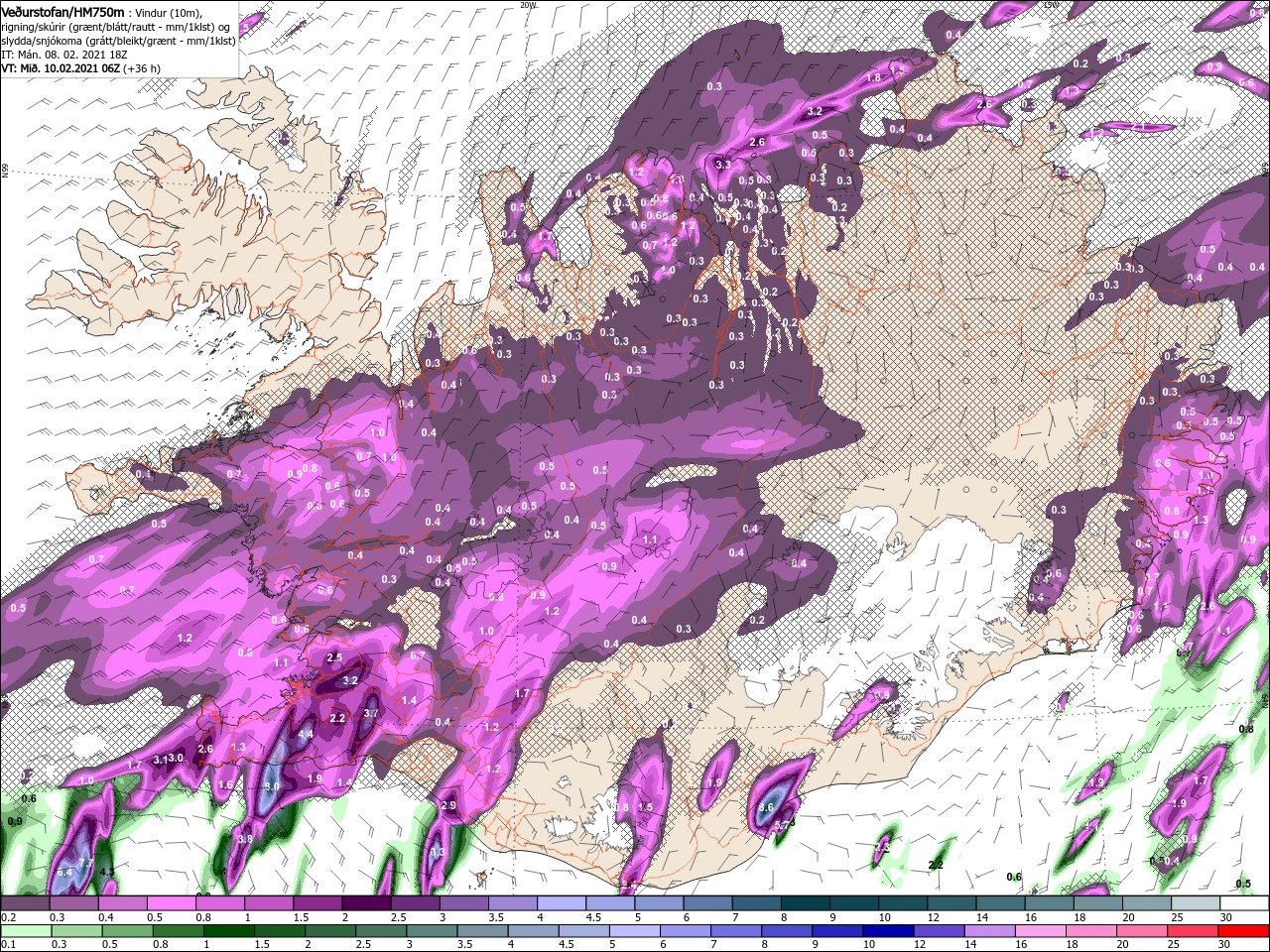Click upper scale white swatch after 30
Screen dimensions: 1270x952
pyautogui.click(x=1245, y=903)
